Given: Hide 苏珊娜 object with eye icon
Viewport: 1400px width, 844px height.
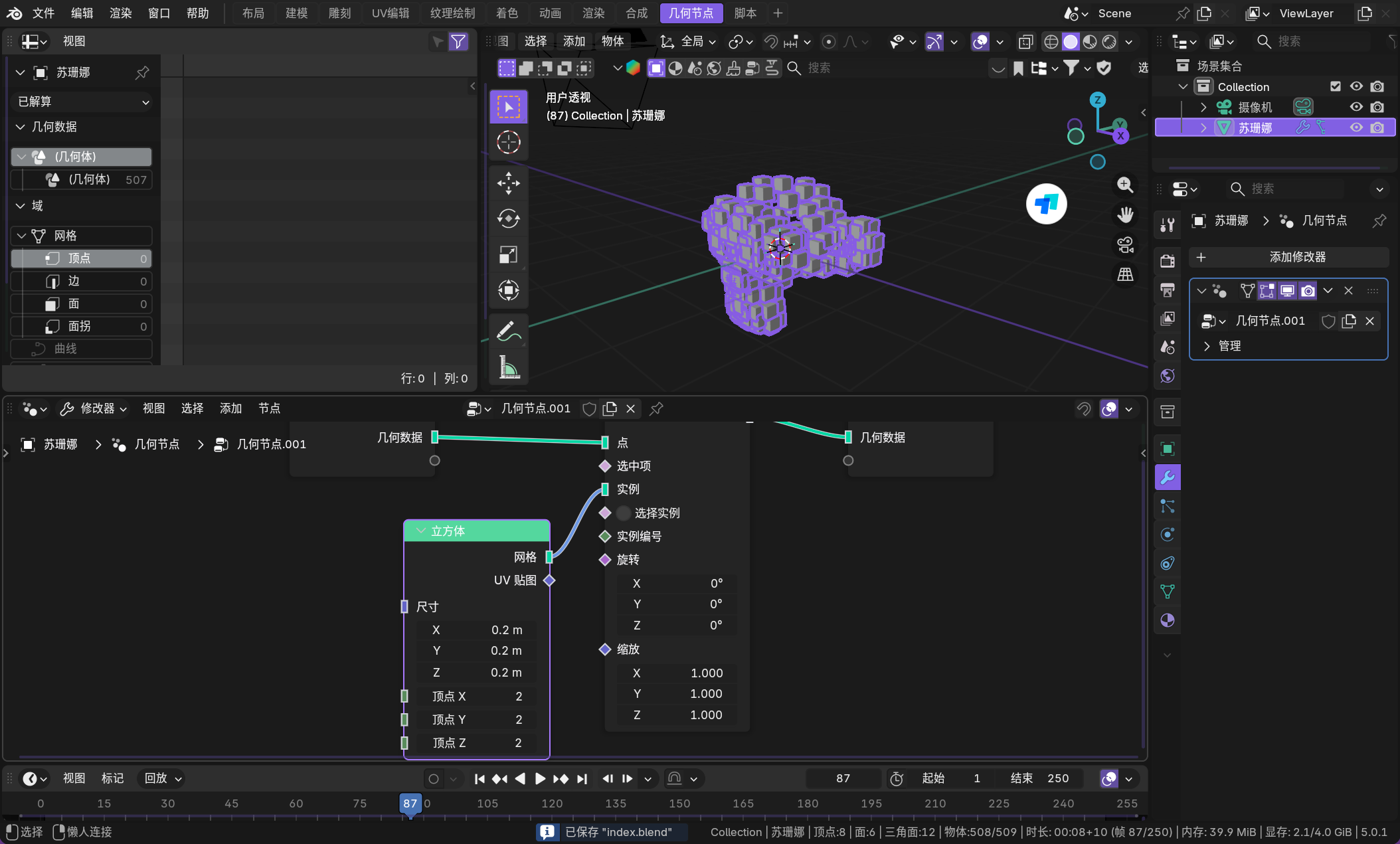Looking at the screenshot, I should [x=1356, y=127].
